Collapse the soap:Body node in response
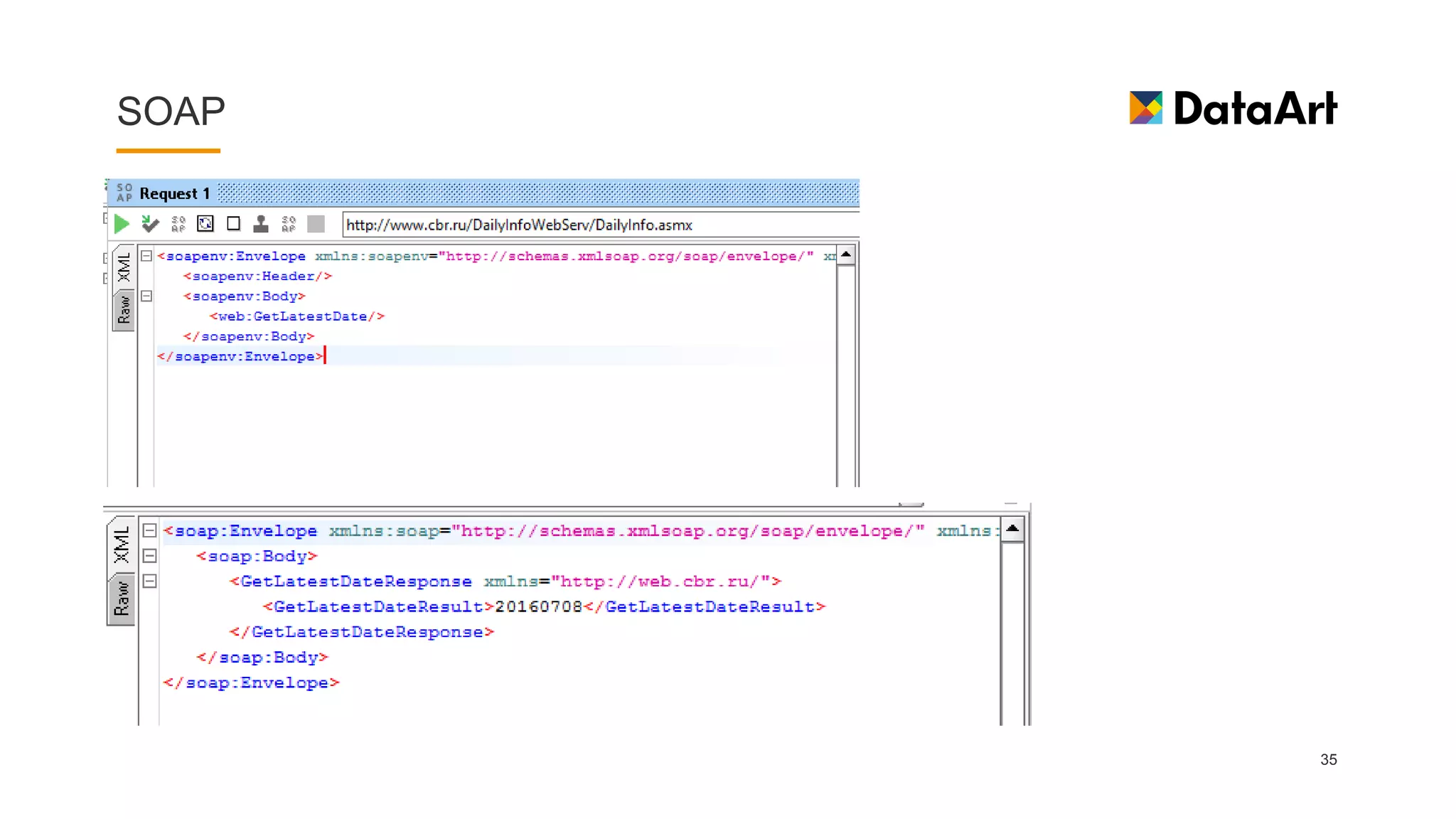 click(149, 556)
